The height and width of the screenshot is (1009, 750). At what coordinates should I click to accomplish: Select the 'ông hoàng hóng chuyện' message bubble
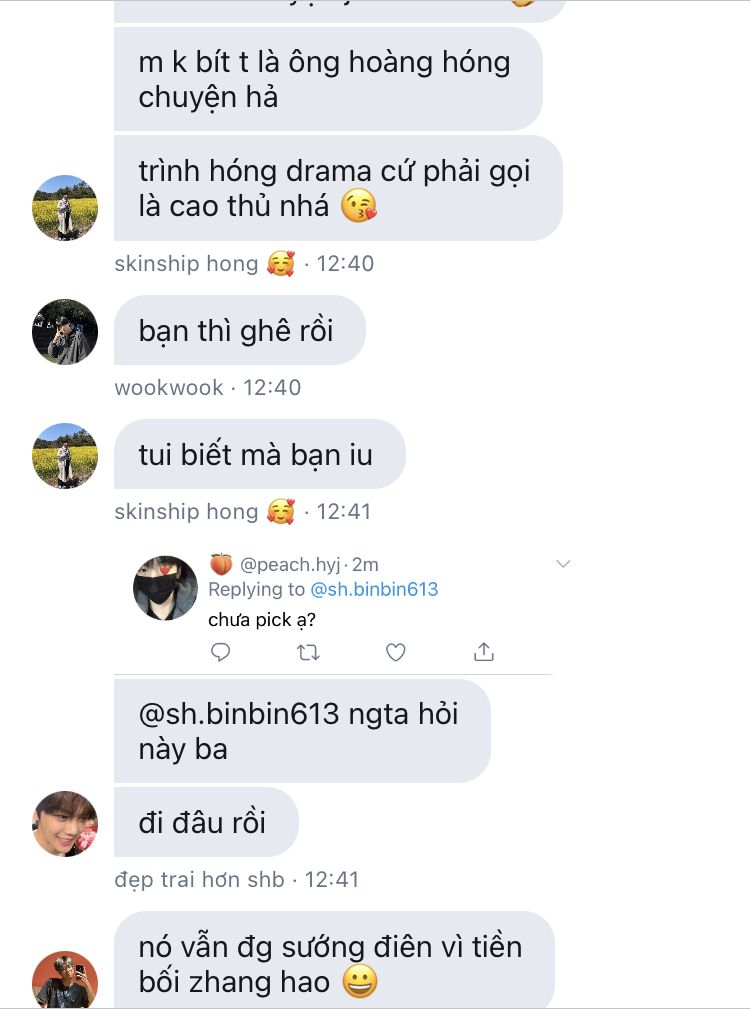click(x=328, y=79)
